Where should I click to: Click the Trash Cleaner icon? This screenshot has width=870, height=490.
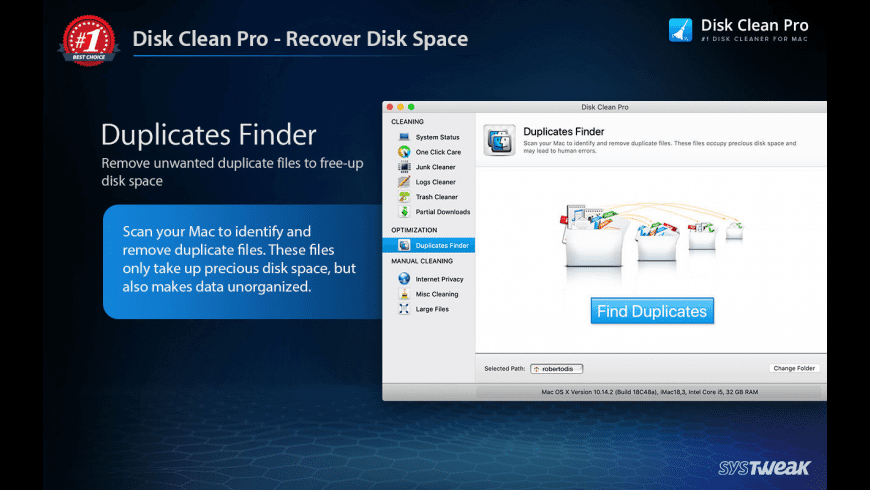(x=404, y=196)
